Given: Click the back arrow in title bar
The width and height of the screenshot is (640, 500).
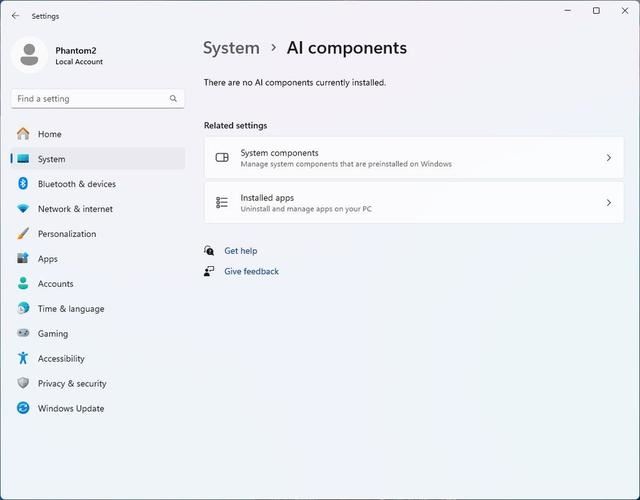Looking at the screenshot, I should pos(15,16).
